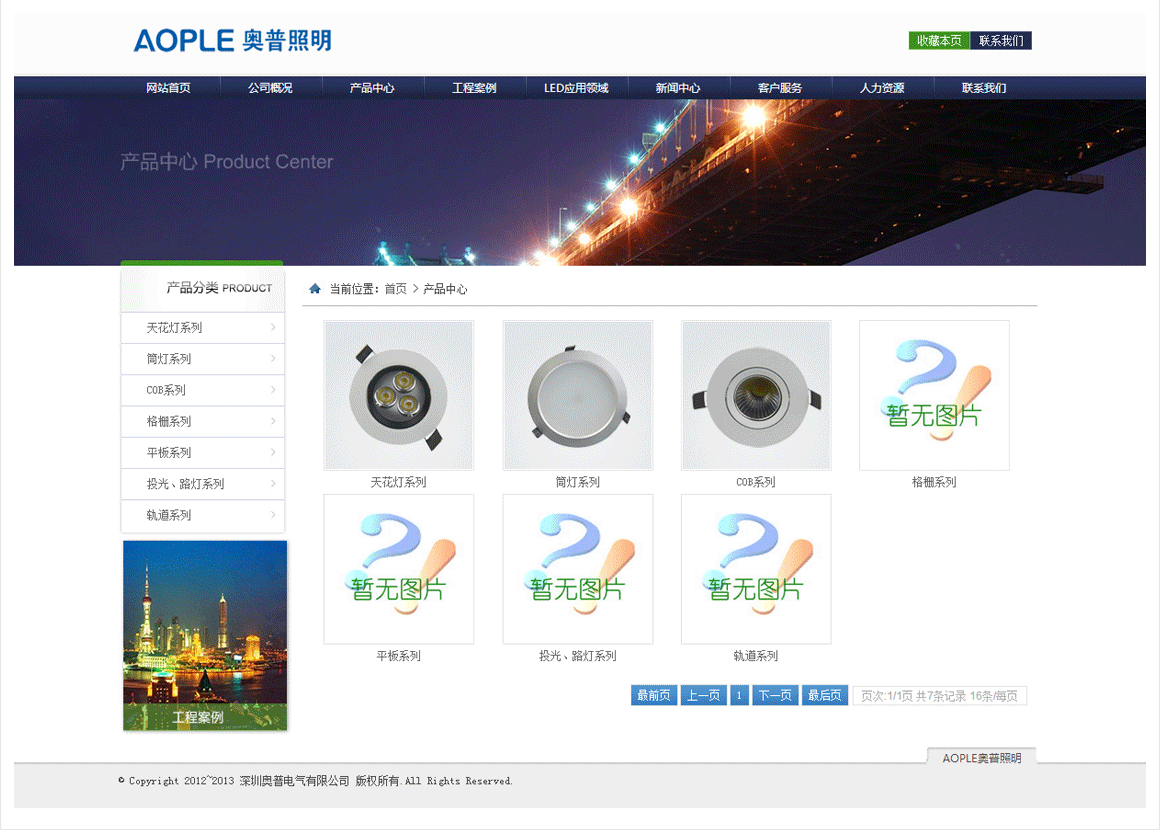Expand the chevron on the 轨道系列 sidebar row
The width and height of the screenshot is (1160, 830).
[273, 514]
